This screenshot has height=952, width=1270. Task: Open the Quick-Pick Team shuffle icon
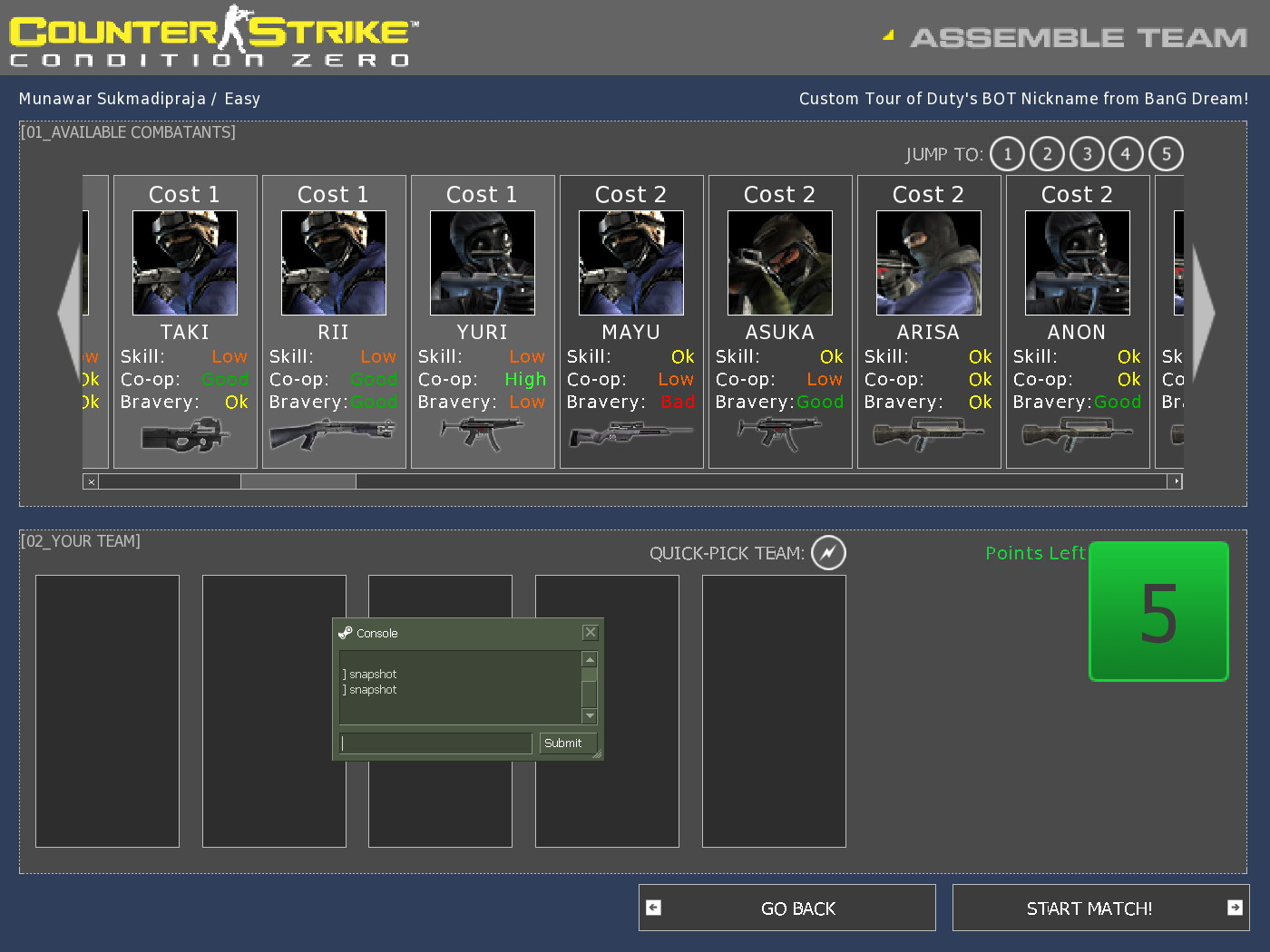point(826,553)
